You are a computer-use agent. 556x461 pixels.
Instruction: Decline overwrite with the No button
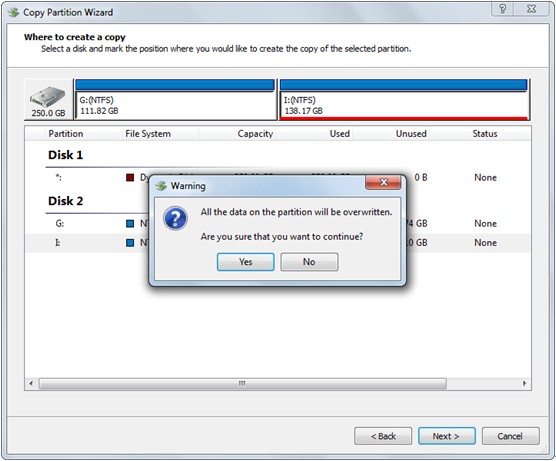tap(309, 262)
